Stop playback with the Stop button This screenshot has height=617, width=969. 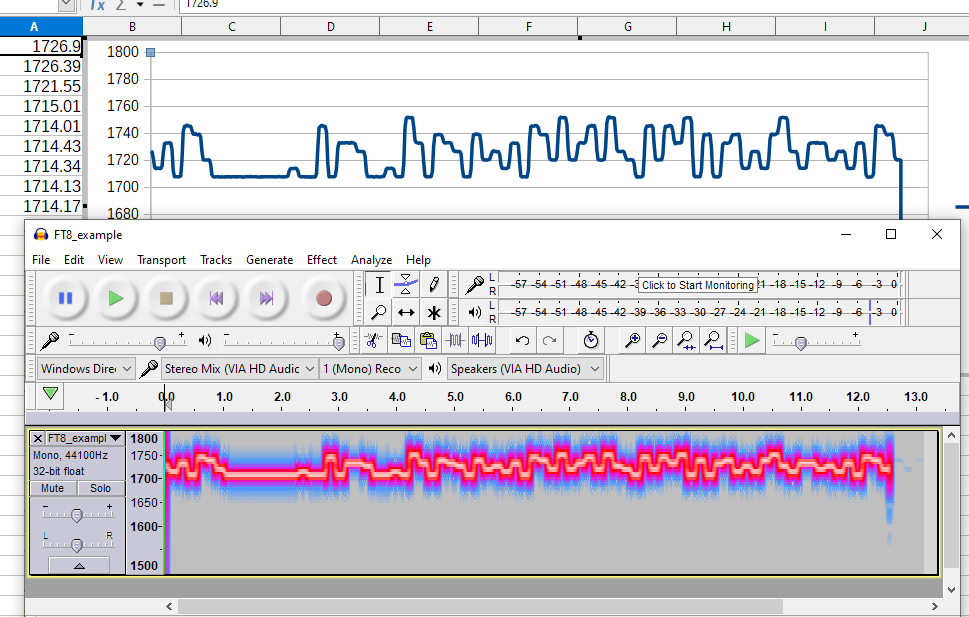click(166, 299)
